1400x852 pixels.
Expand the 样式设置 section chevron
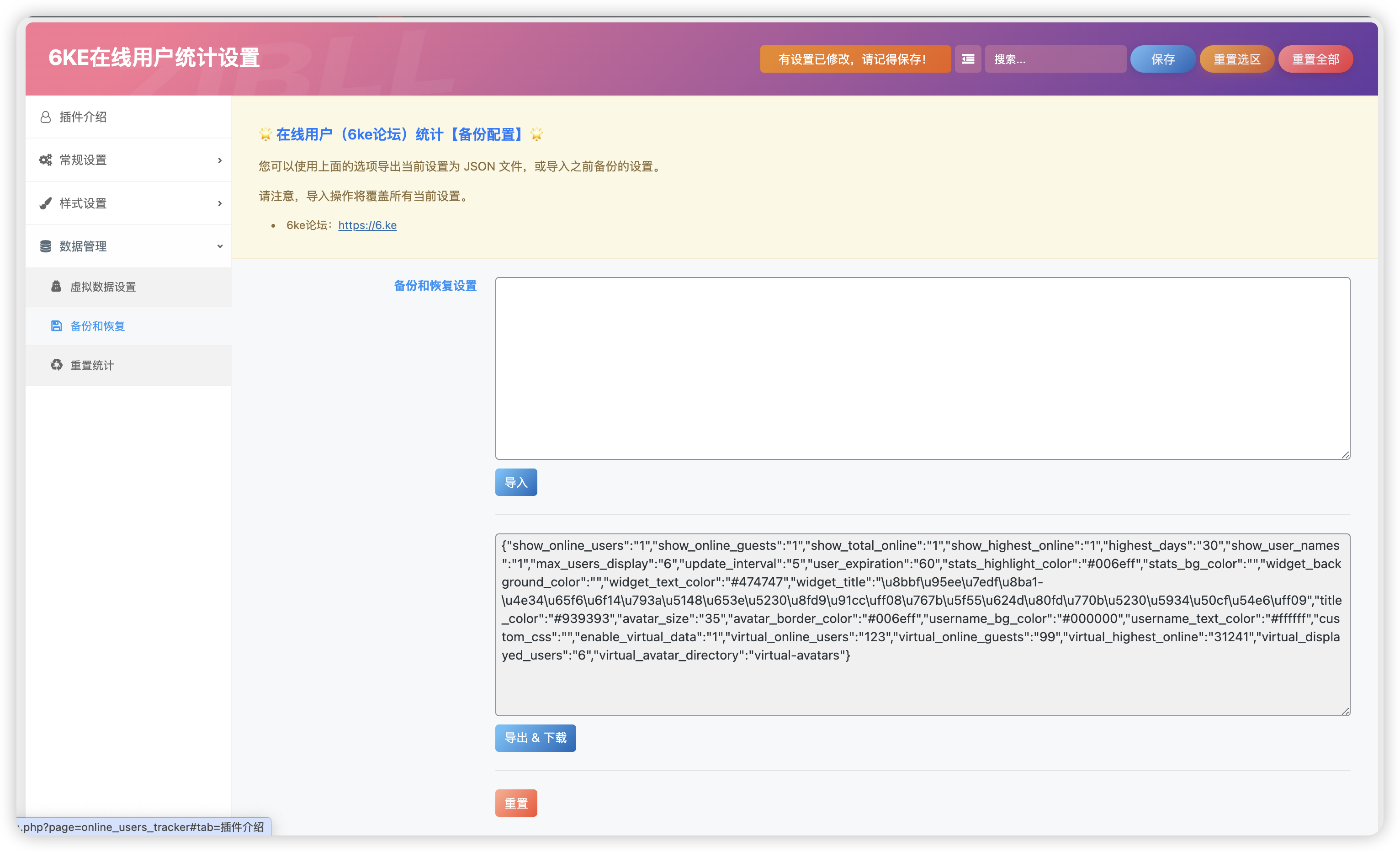pos(220,203)
